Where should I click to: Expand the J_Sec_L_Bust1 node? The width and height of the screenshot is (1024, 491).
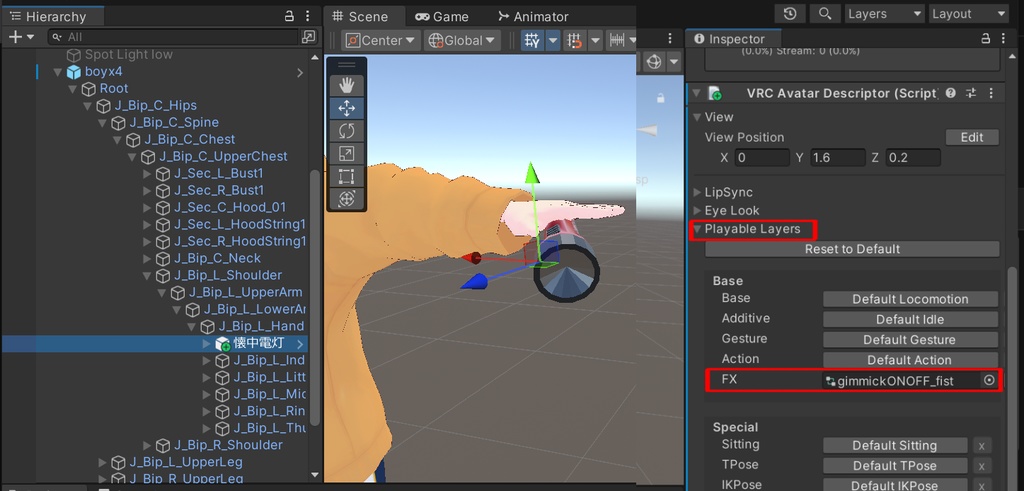pyautogui.click(x=147, y=174)
